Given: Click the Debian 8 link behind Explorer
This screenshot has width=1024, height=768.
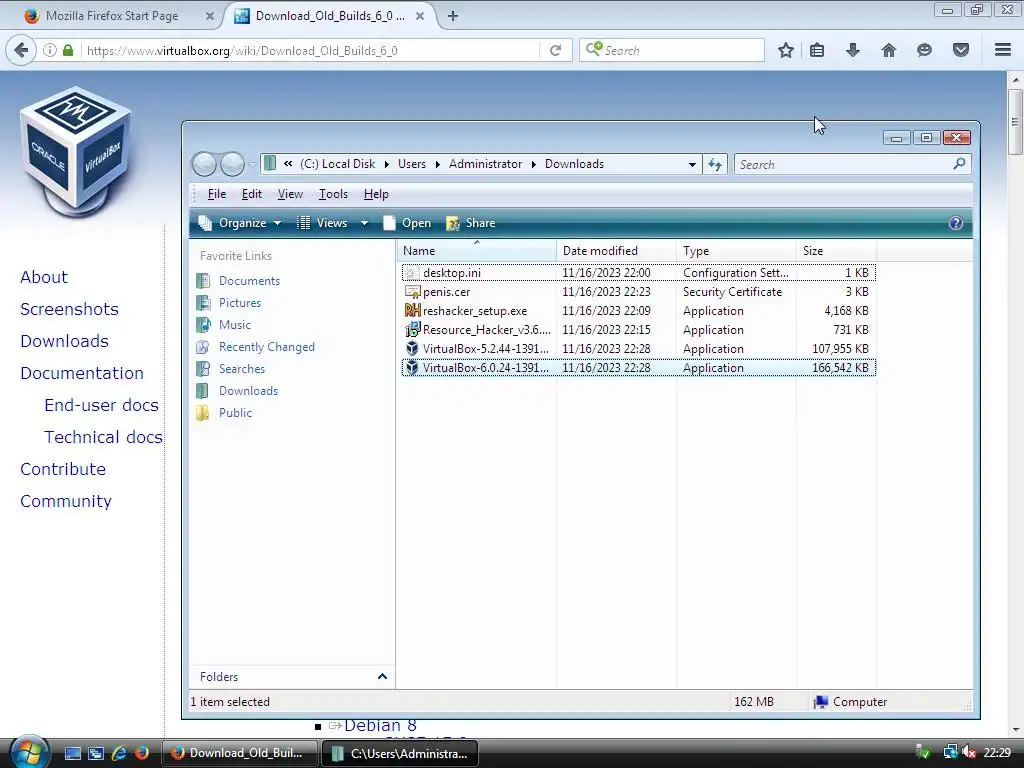Looking at the screenshot, I should click(380, 726).
